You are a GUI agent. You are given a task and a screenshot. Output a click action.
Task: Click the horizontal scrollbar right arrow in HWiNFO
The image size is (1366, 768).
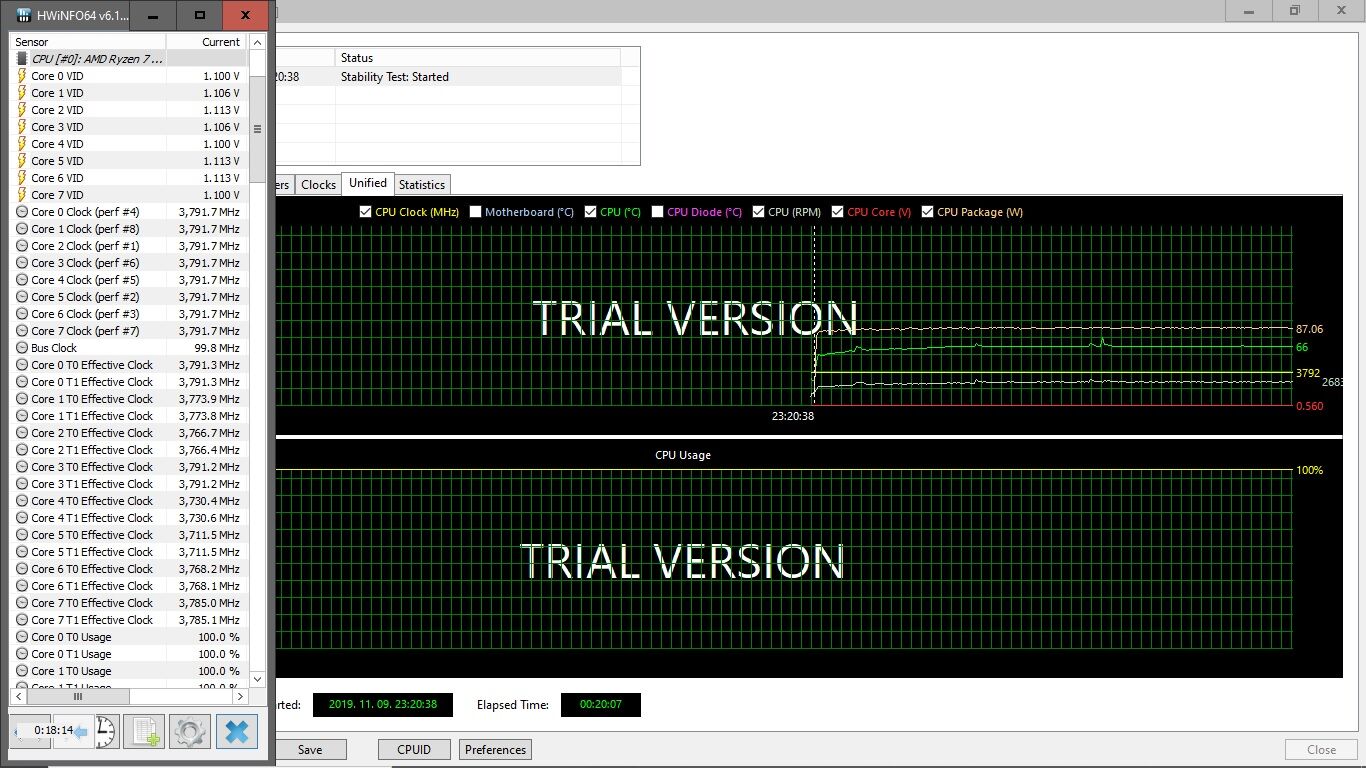(240, 696)
